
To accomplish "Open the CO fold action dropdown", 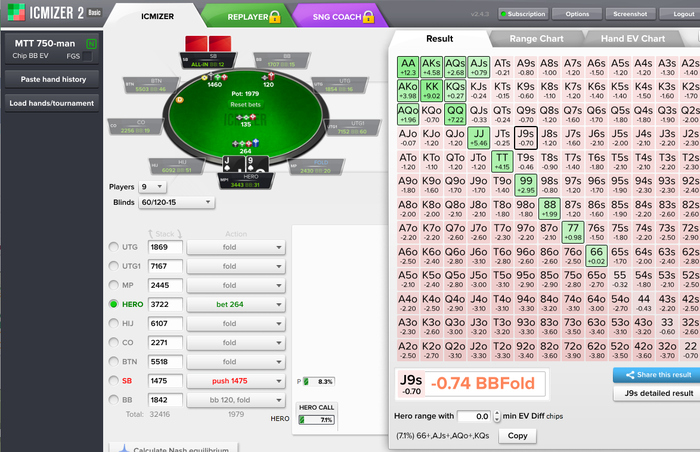I will pyautogui.click(x=236, y=343).
